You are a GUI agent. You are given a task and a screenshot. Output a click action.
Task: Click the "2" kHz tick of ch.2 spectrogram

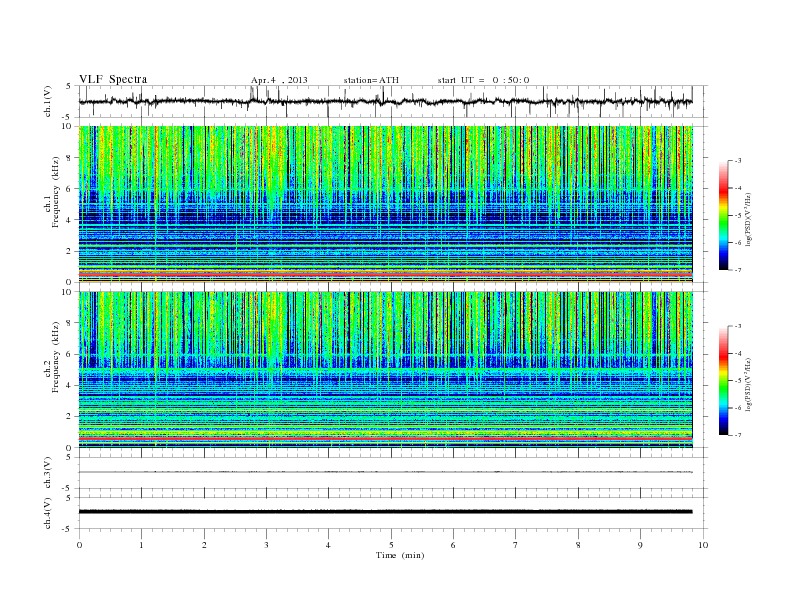pos(70,417)
